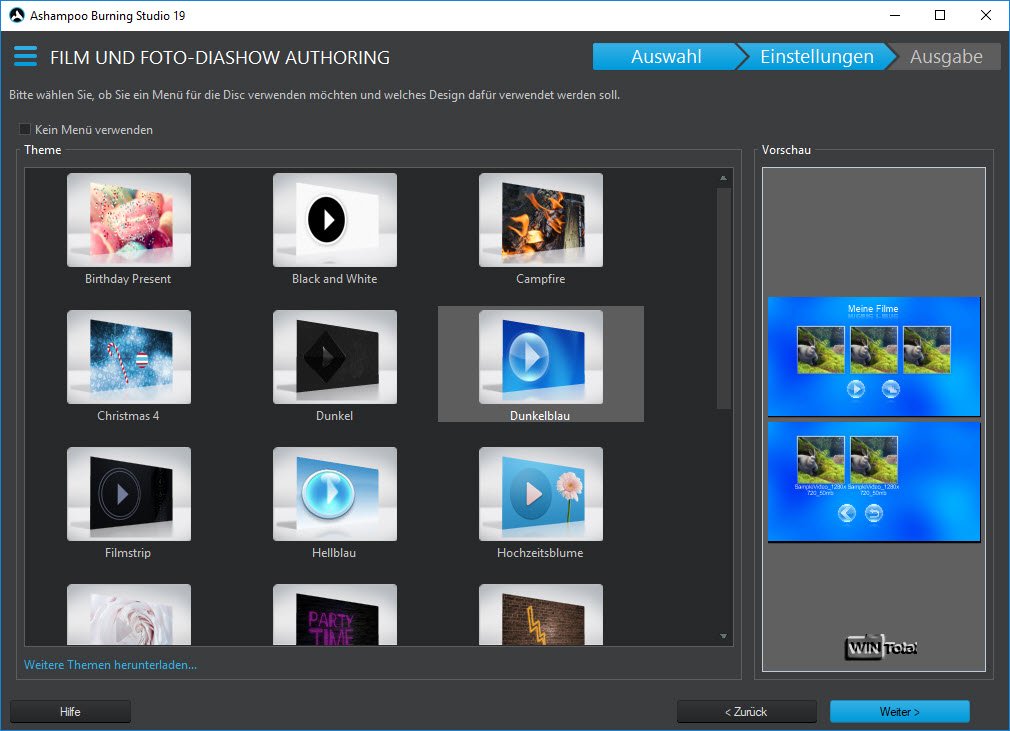Go to the Einstellungen step tab

pos(816,57)
